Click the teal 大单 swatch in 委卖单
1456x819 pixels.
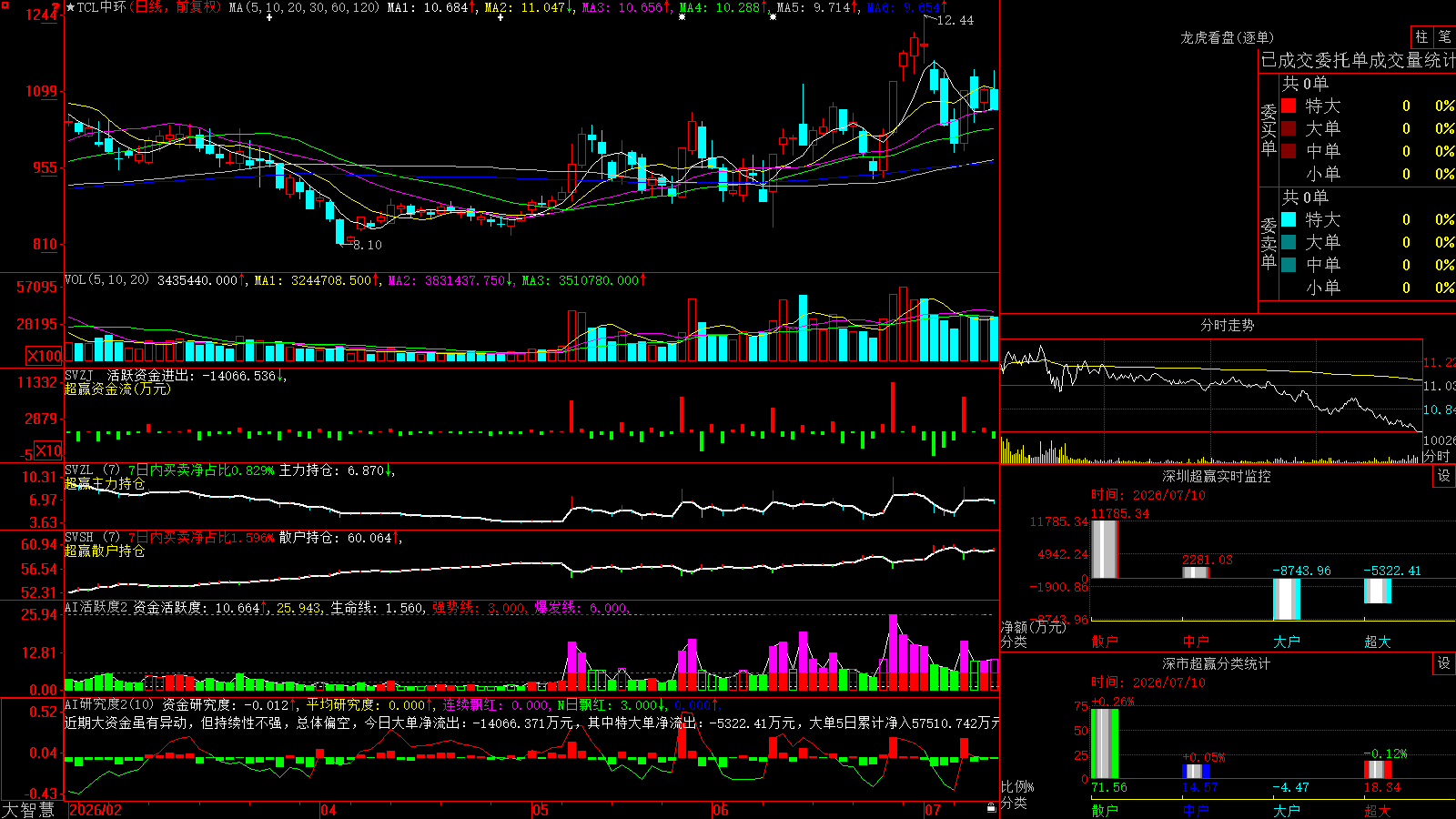[x=1289, y=242]
